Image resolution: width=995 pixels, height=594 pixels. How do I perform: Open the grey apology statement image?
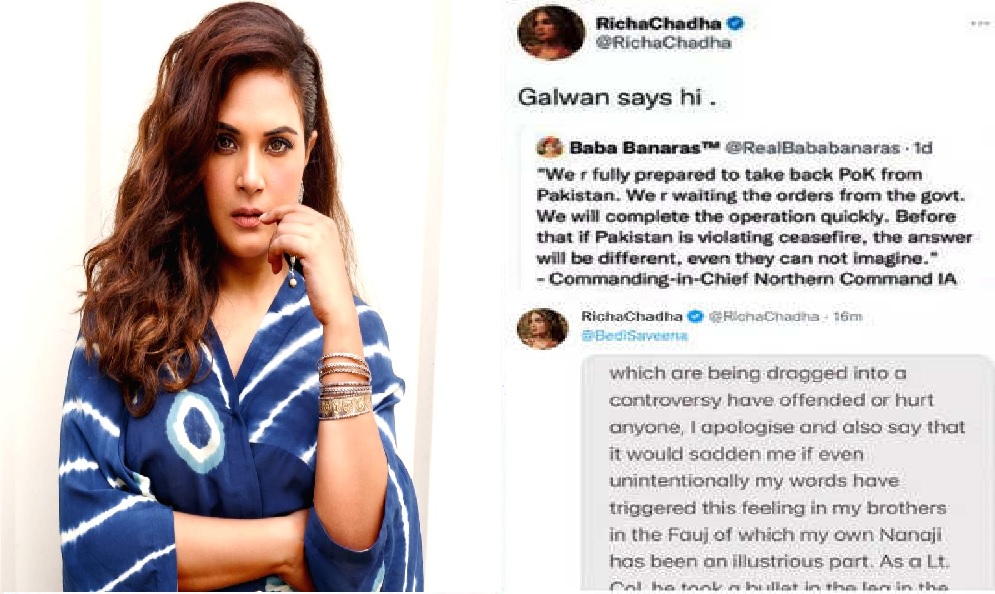786,473
